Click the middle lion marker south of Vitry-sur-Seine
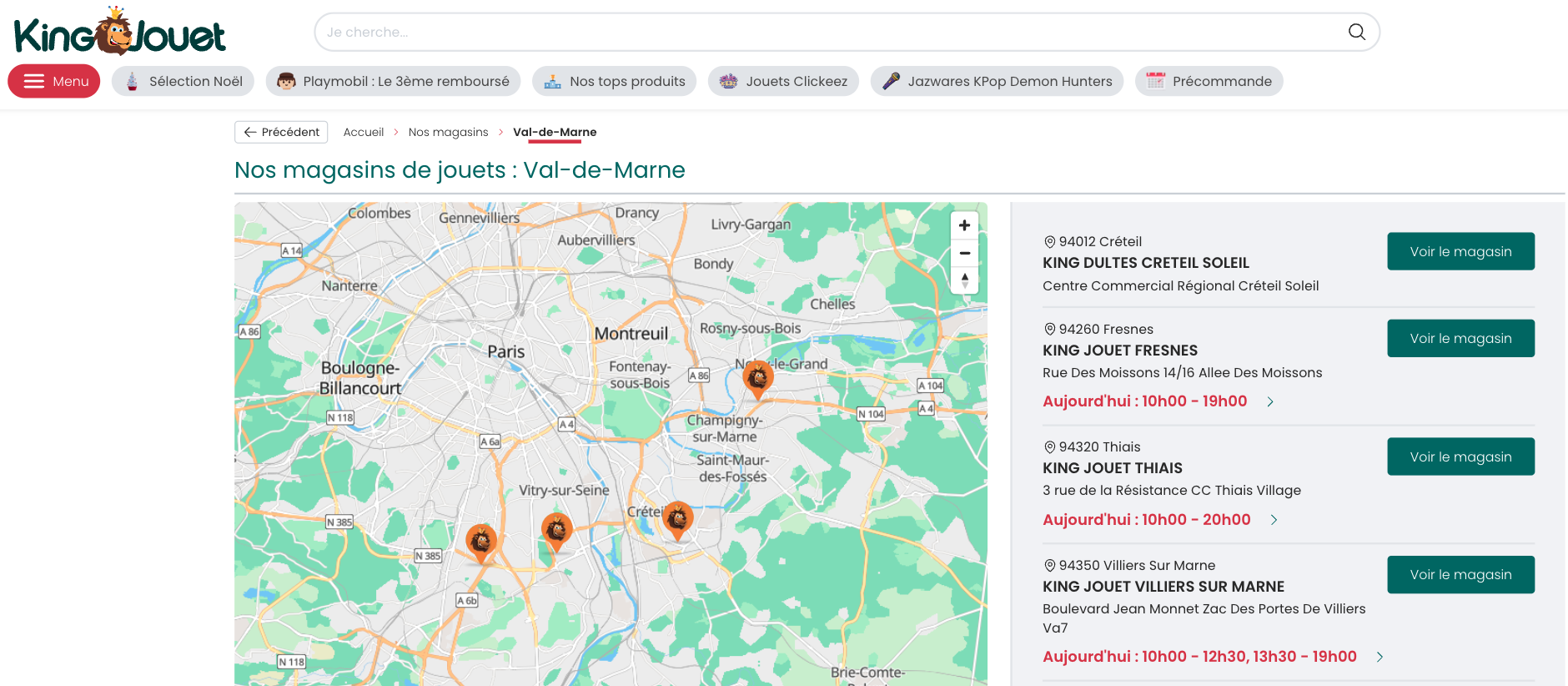This screenshot has width=1568, height=686. coord(556,531)
